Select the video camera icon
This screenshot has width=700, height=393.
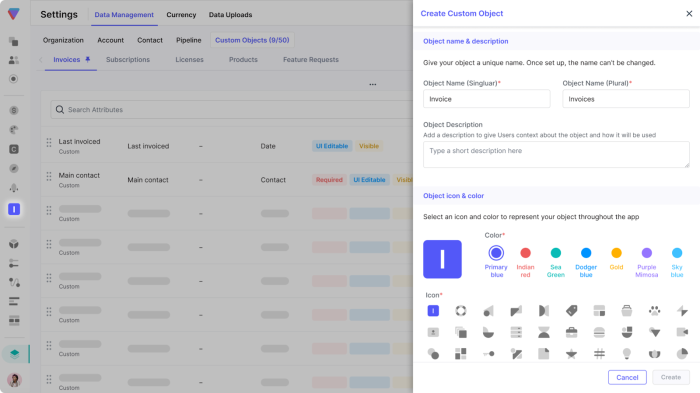point(682,332)
